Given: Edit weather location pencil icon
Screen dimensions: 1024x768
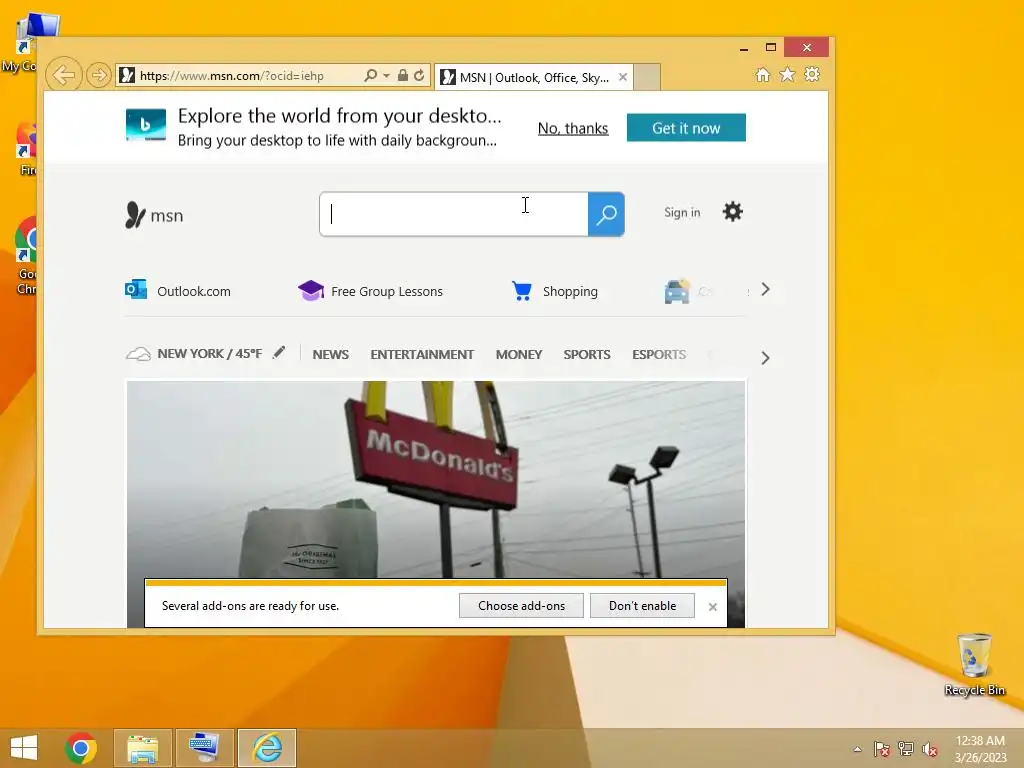Looking at the screenshot, I should (x=279, y=353).
